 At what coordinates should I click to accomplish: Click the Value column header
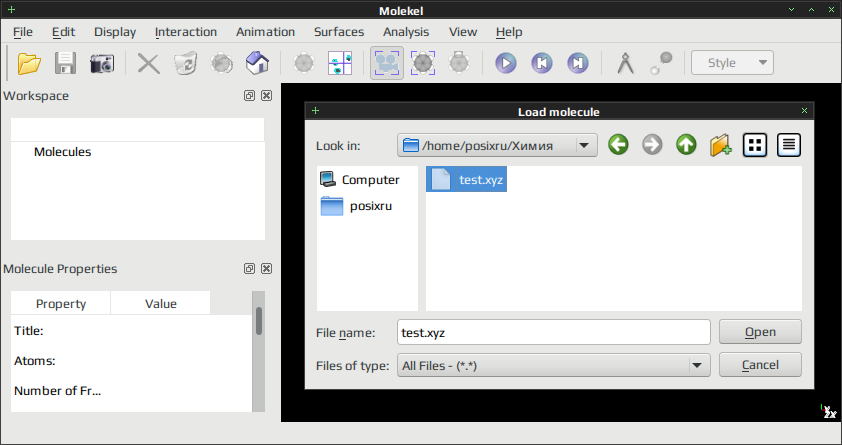pos(161,303)
